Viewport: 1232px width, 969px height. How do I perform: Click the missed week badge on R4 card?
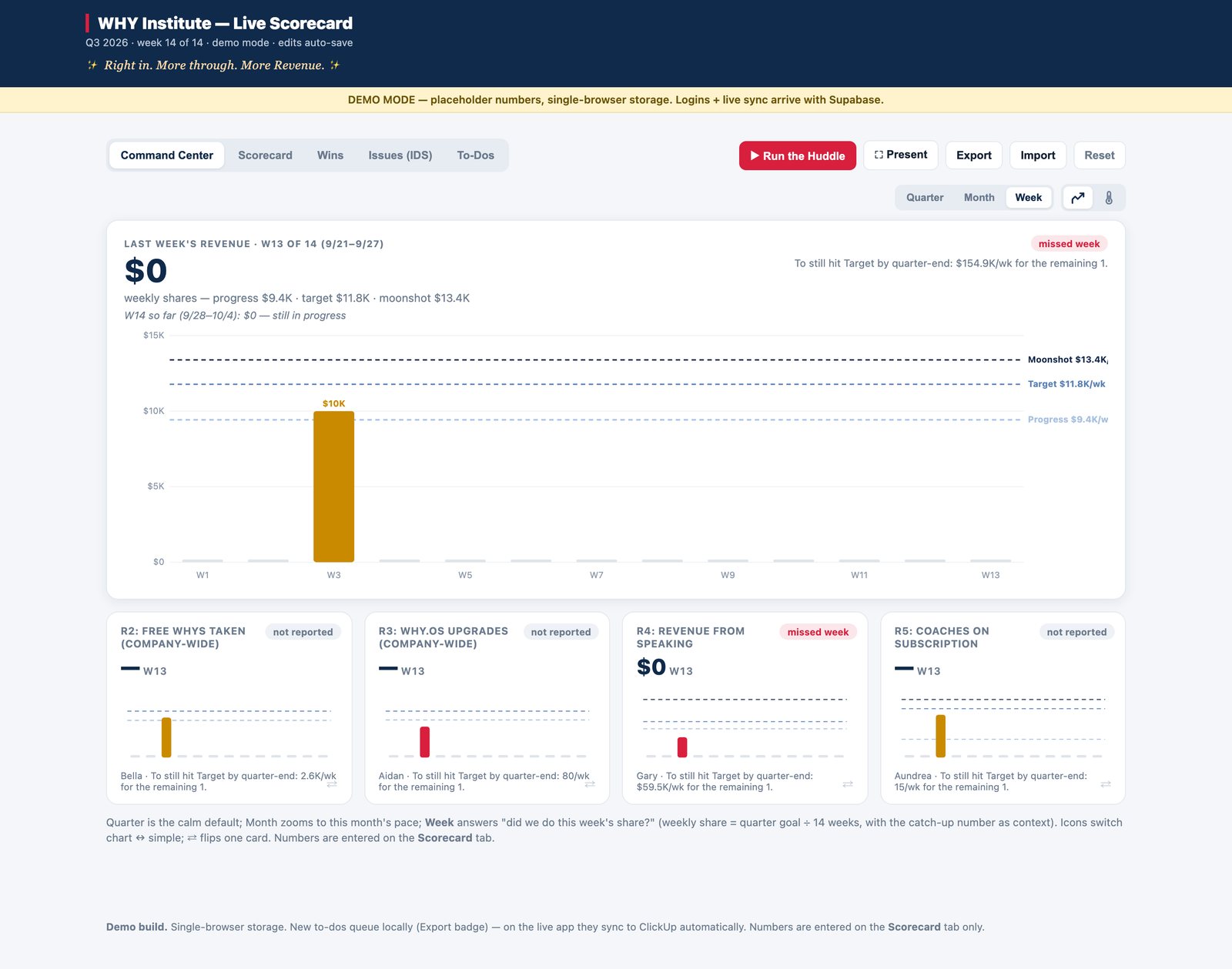(x=818, y=632)
